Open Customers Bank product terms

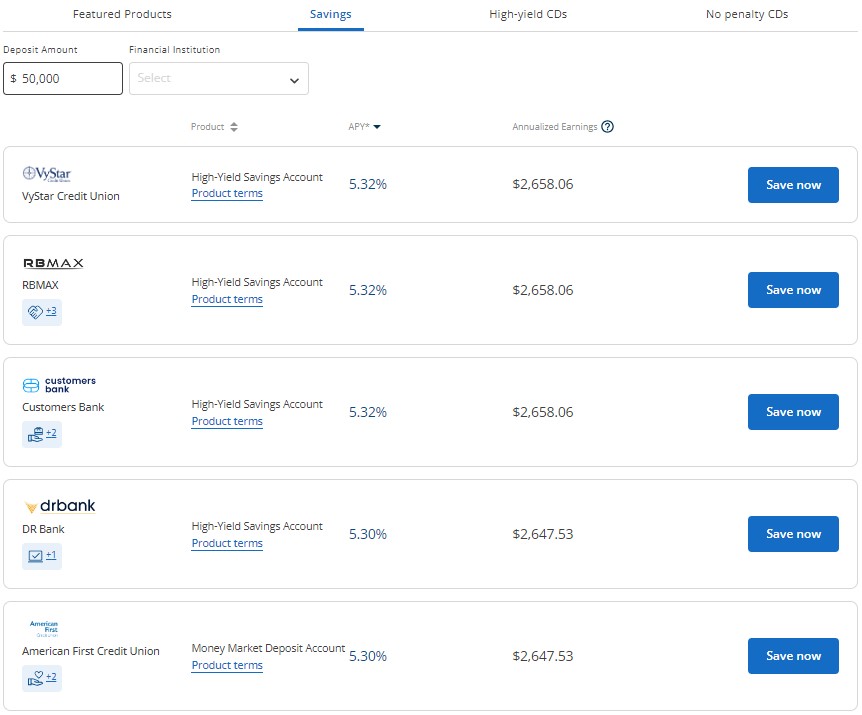coord(227,422)
